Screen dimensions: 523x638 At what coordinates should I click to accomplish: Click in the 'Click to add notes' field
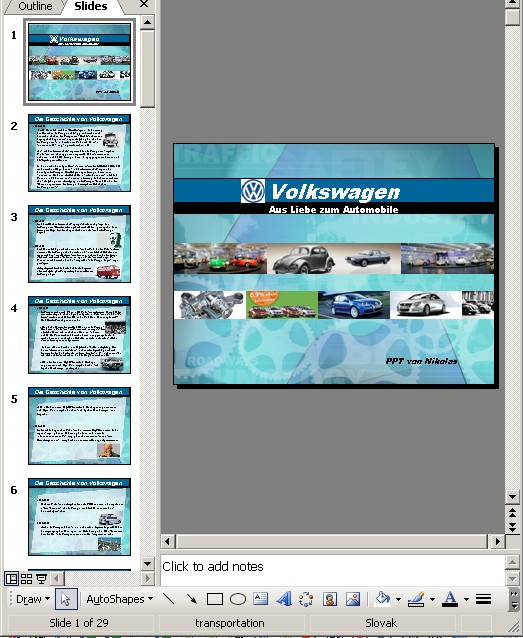[x=333, y=570]
